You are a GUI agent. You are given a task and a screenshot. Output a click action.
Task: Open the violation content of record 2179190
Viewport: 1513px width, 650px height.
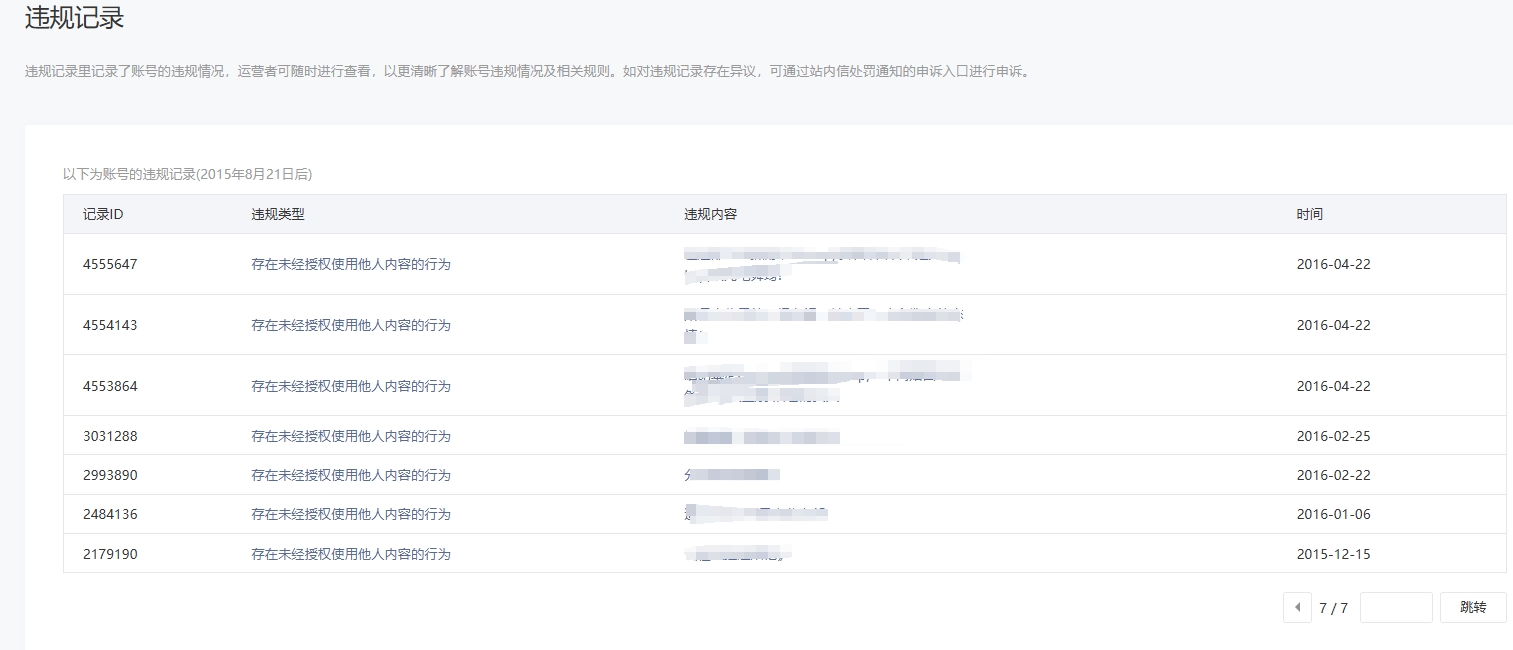pos(738,553)
